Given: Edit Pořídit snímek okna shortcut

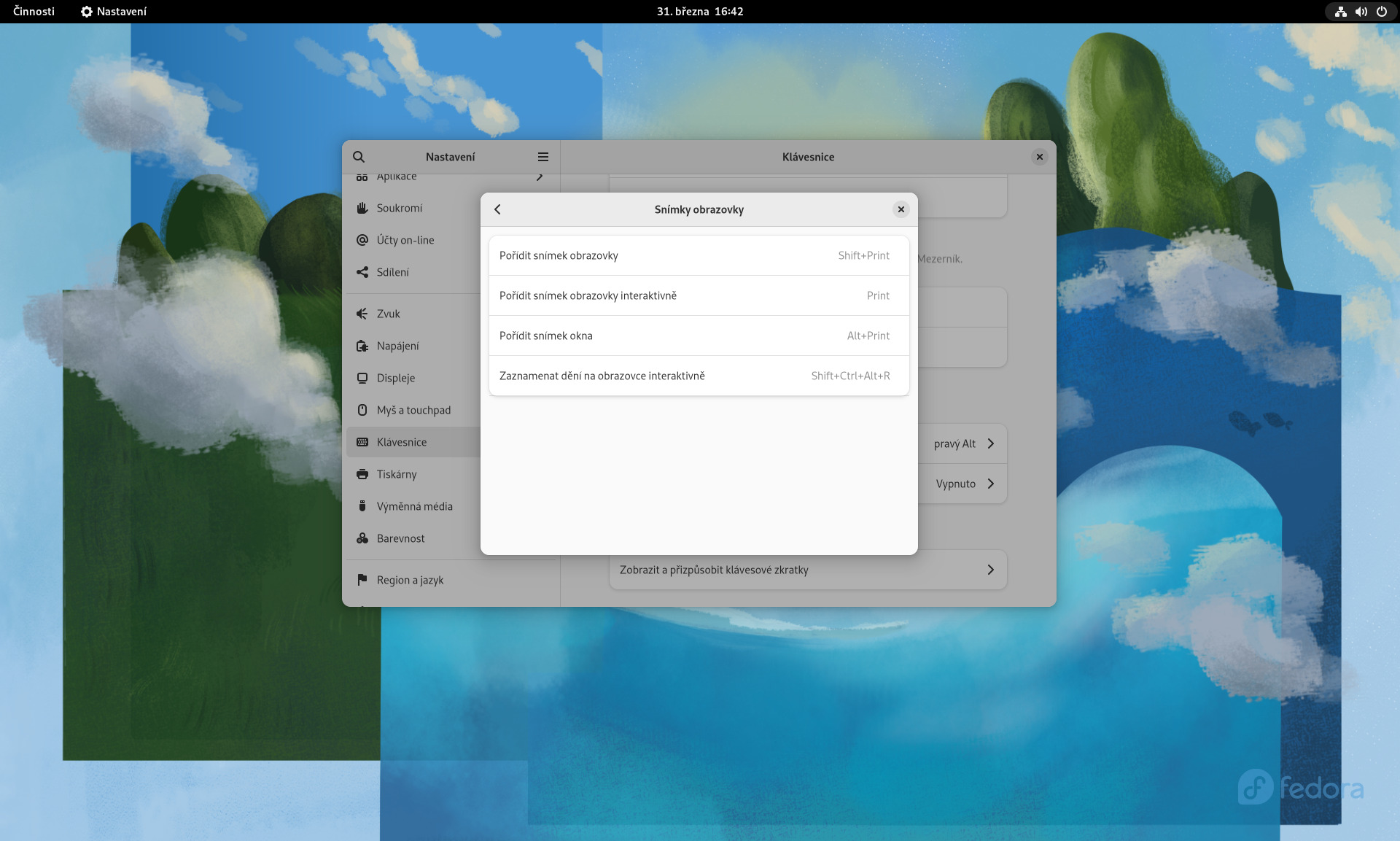Looking at the screenshot, I should [x=698, y=336].
